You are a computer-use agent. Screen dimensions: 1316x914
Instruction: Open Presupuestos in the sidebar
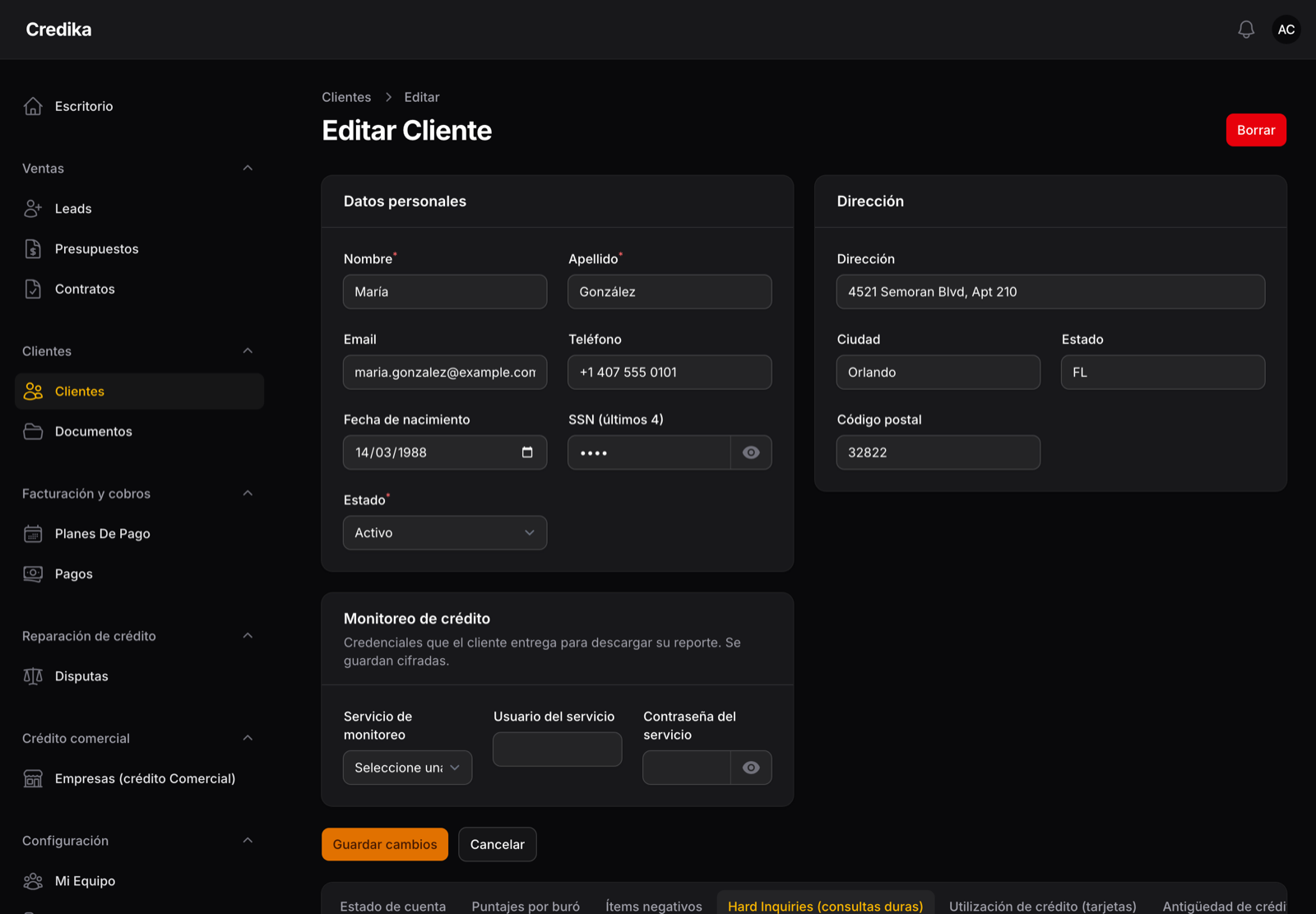[139, 249]
